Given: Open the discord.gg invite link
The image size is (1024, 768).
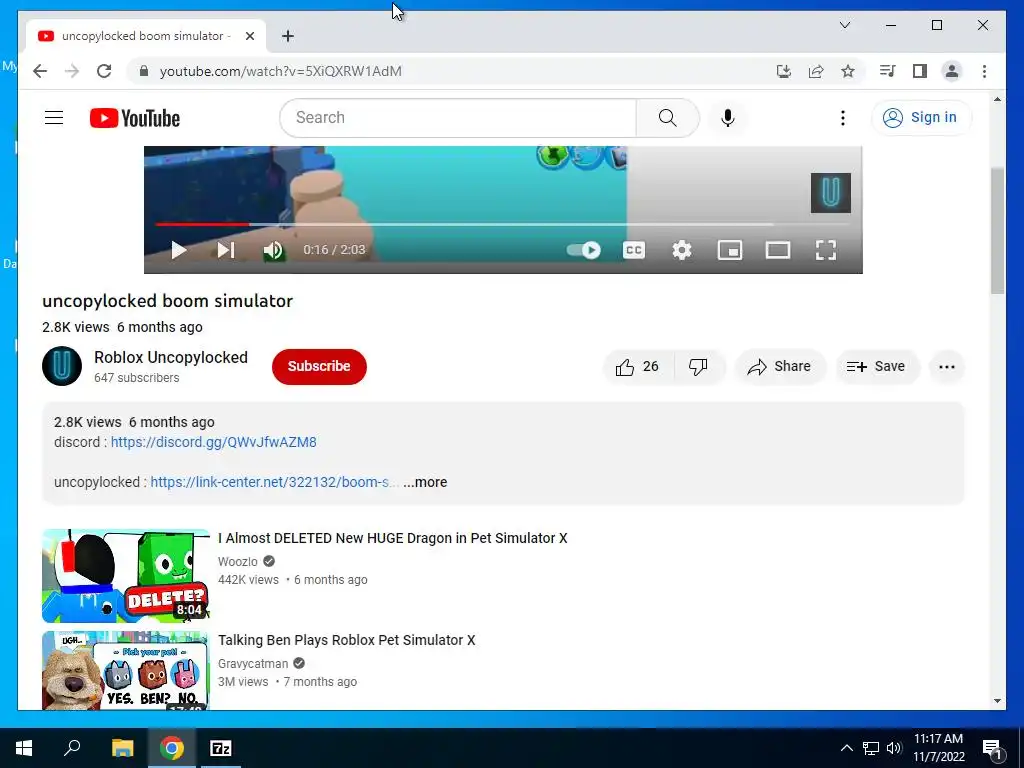Looking at the screenshot, I should (x=214, y=442).
